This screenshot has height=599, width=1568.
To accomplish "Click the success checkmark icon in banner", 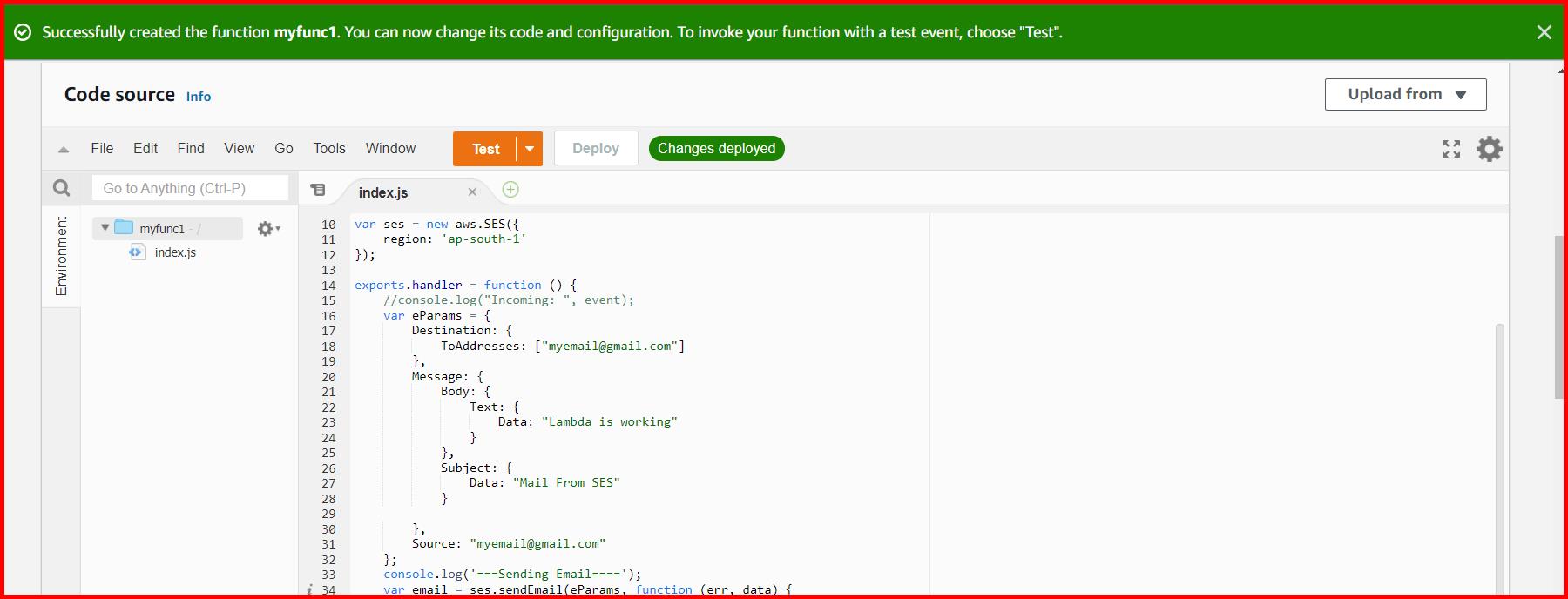I will tap(24, 32).
